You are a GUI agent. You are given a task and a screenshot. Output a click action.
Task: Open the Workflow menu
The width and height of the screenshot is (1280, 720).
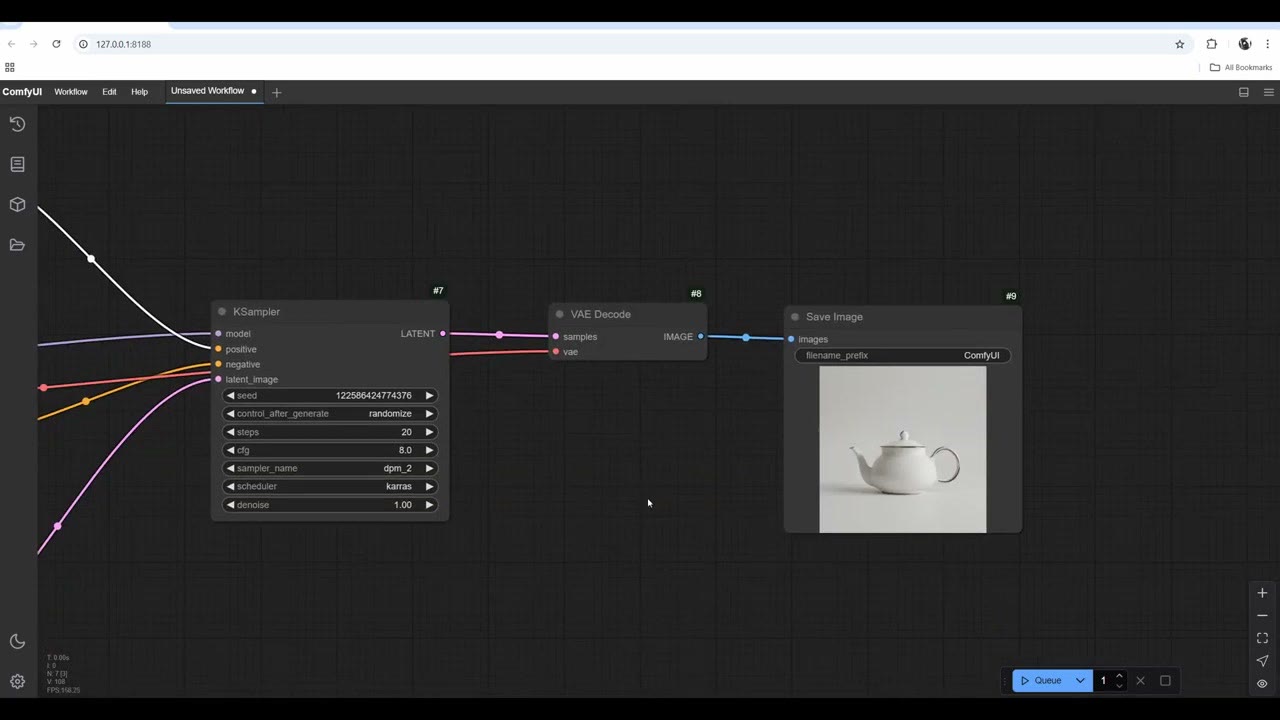(x=71, y=92)
